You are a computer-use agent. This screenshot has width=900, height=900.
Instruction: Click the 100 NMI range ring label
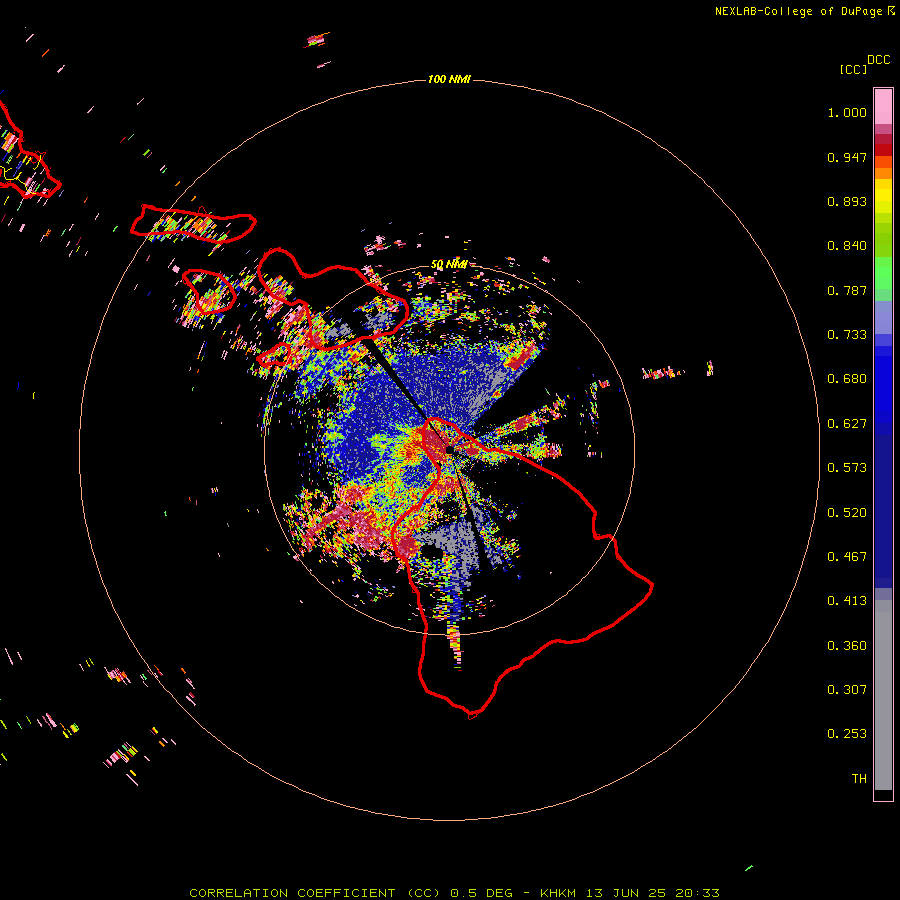click(449, 79)
